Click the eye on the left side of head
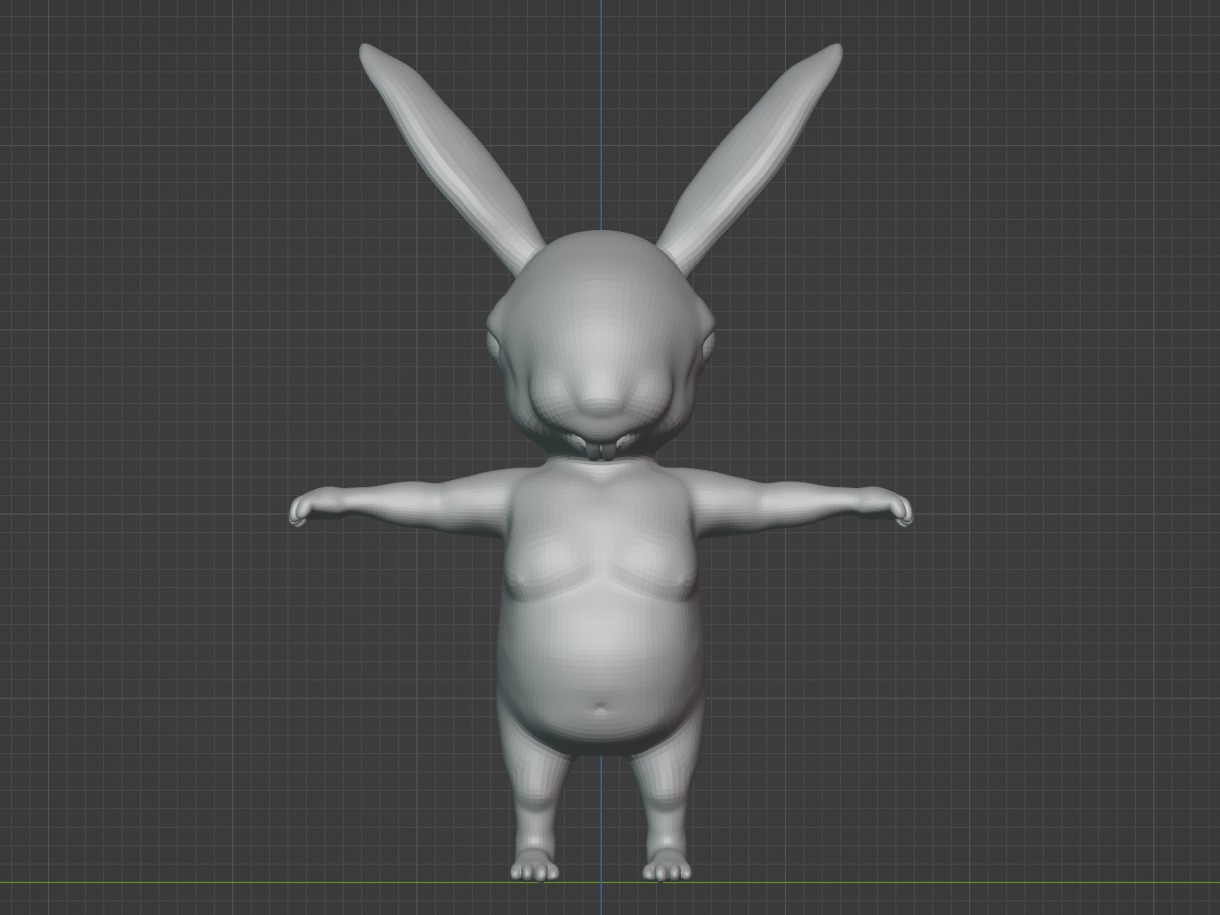The width and height of the screenshot is (1220, 915). pyautogui.click(x=492, y=345)
